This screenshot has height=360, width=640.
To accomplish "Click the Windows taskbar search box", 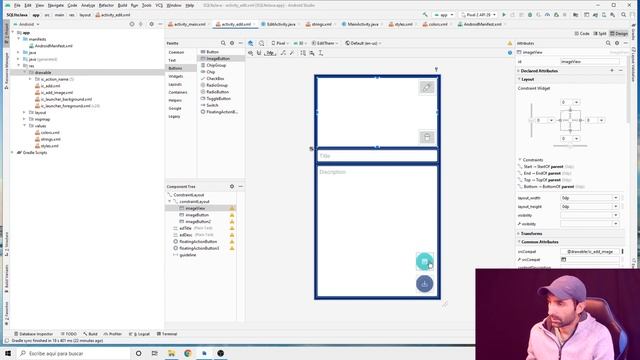I will [73, 353].
